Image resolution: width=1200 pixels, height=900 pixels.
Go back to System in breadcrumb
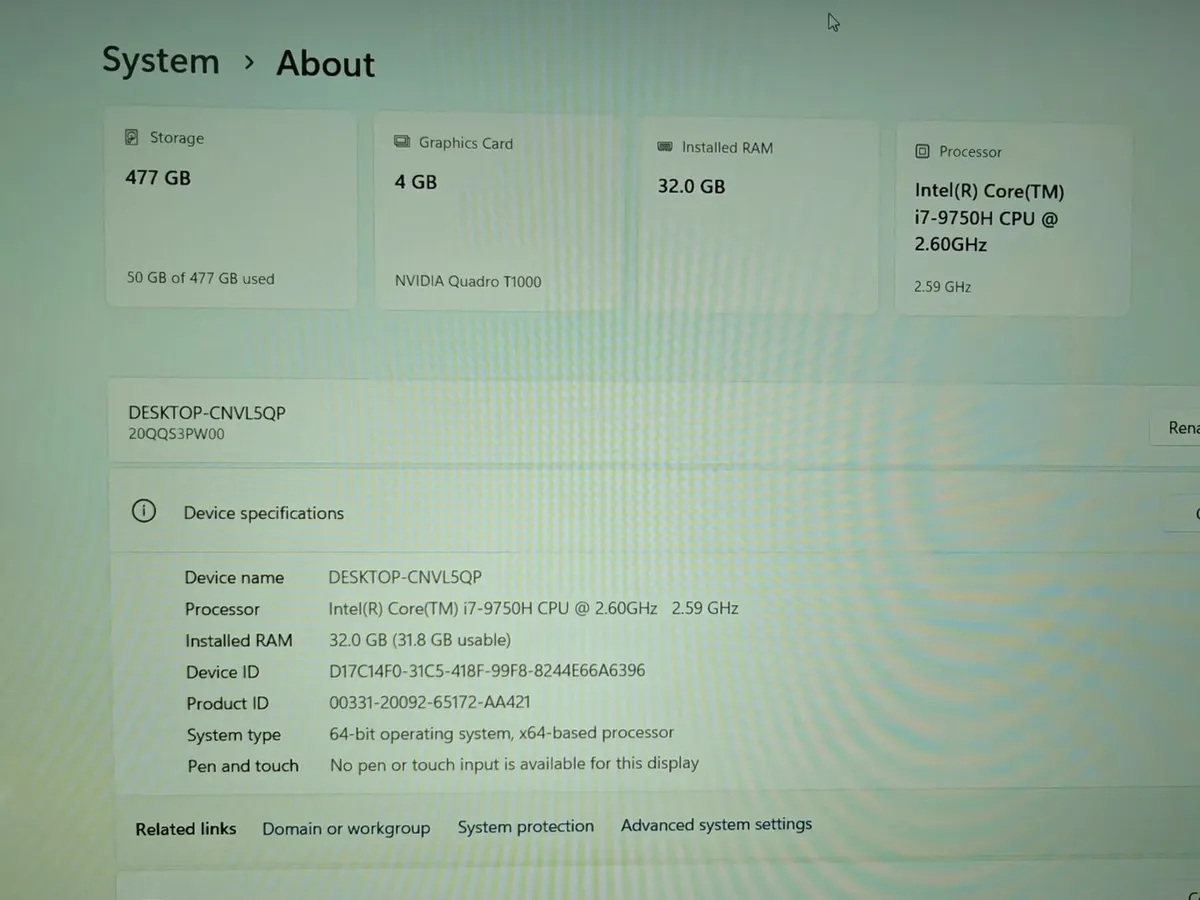tap(160, 60)
